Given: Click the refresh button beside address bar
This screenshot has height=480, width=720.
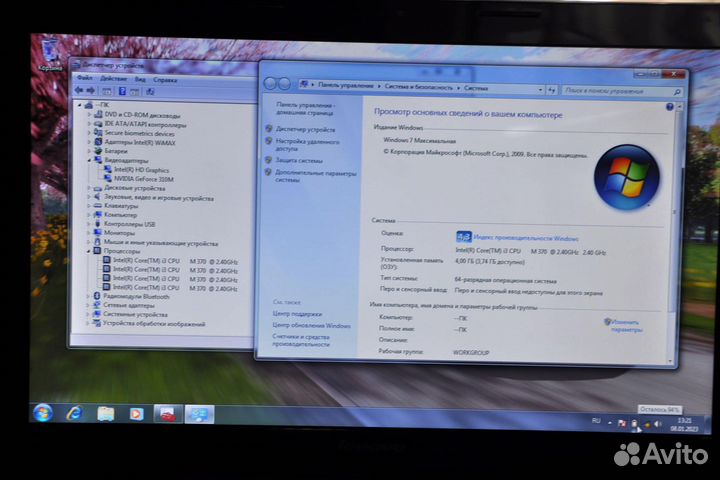Looking at the screenshot, I should (551, 90).
